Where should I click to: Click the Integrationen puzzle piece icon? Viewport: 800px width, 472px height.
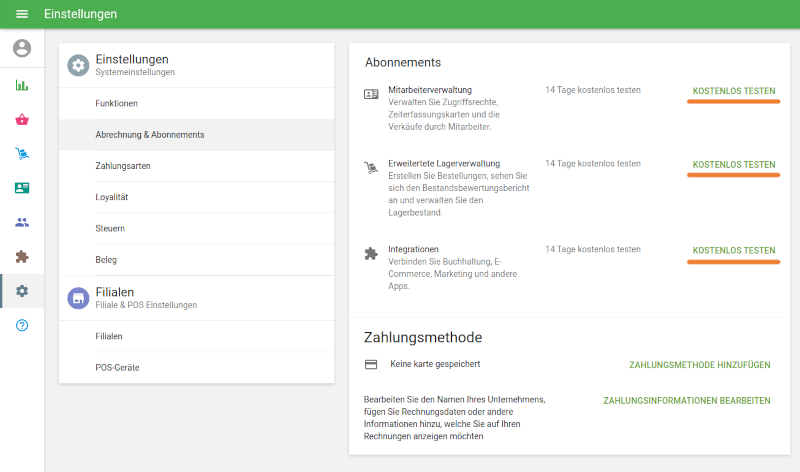(x=371, y=254)
